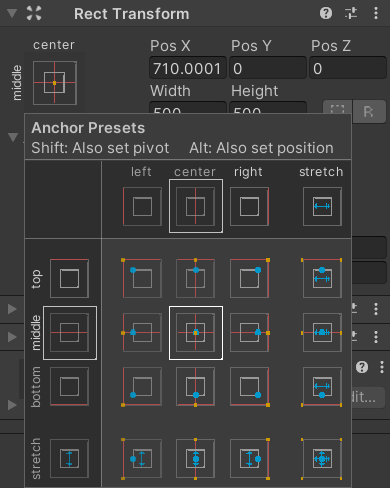Screen dimensions: 390x488
Task: Select the top row header preset
Action: pyautogui.click(x=69, y=278)
